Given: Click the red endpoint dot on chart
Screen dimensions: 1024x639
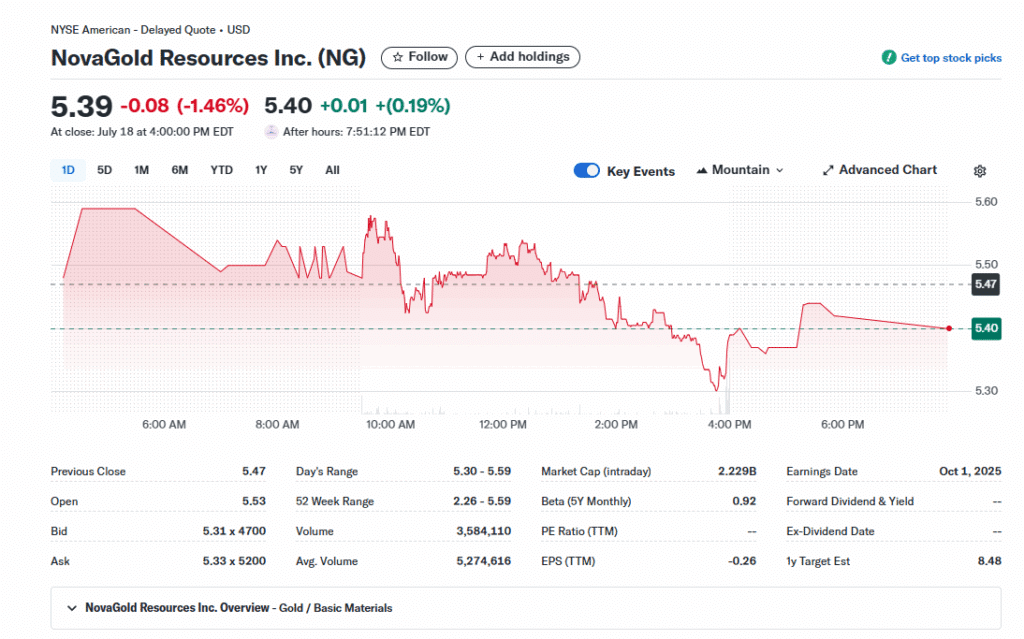Looking at the screenshot, I should tap(949, 329).
